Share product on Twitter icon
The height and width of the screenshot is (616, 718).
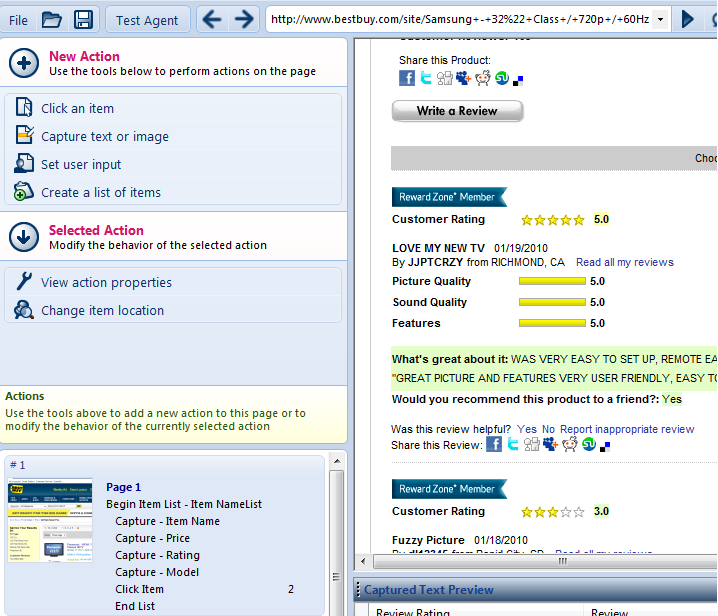pyautogui.click(x=426, y=78)
